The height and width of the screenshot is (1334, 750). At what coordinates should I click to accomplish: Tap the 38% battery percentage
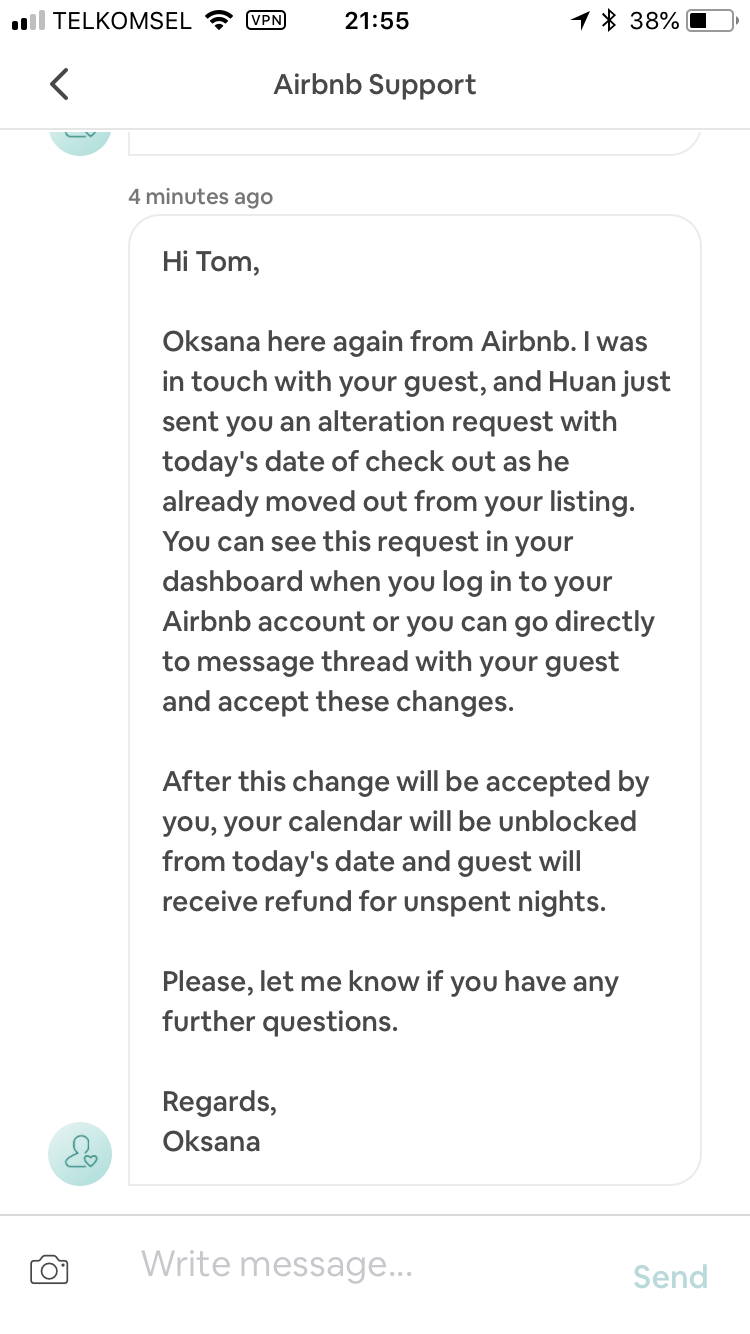654,21
